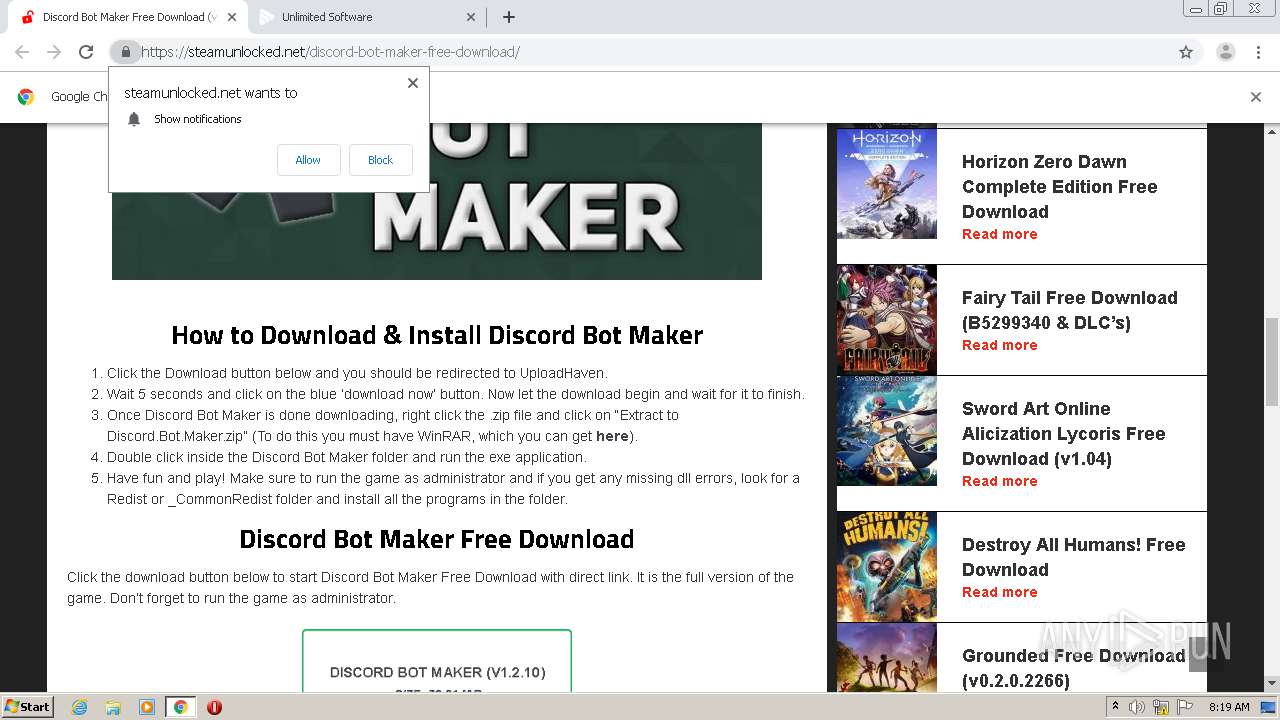Close the Unlimited Software tab
This screenshot has width=1280, height=720.
(x=471, y=17)
